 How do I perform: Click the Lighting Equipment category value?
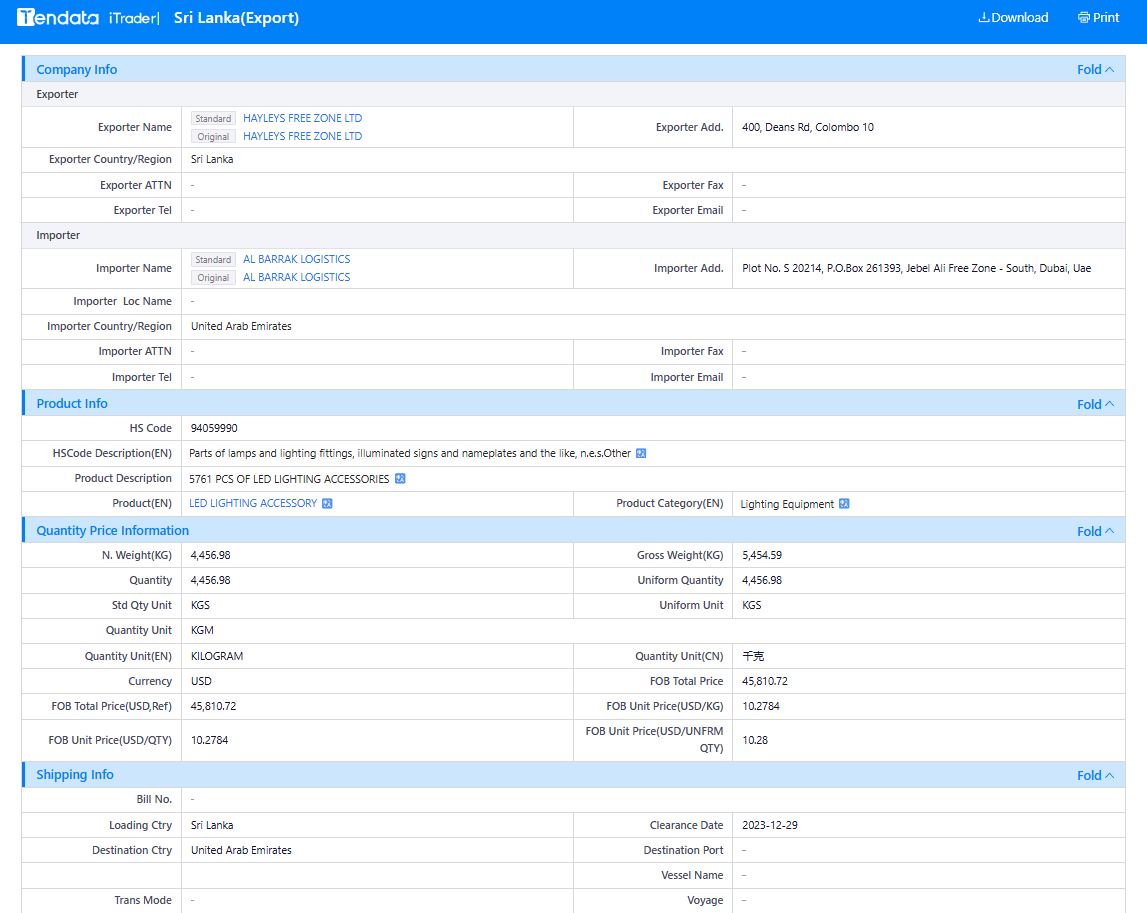click(787, 504)
